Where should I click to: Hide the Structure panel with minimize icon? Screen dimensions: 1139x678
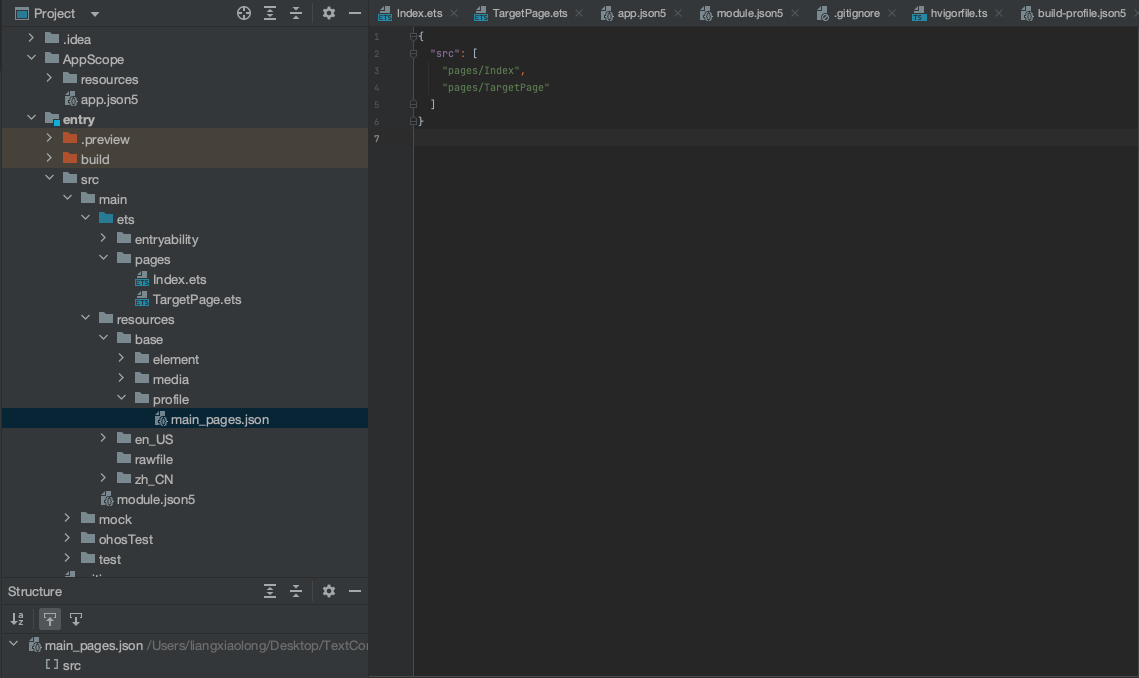coord(355,591)
